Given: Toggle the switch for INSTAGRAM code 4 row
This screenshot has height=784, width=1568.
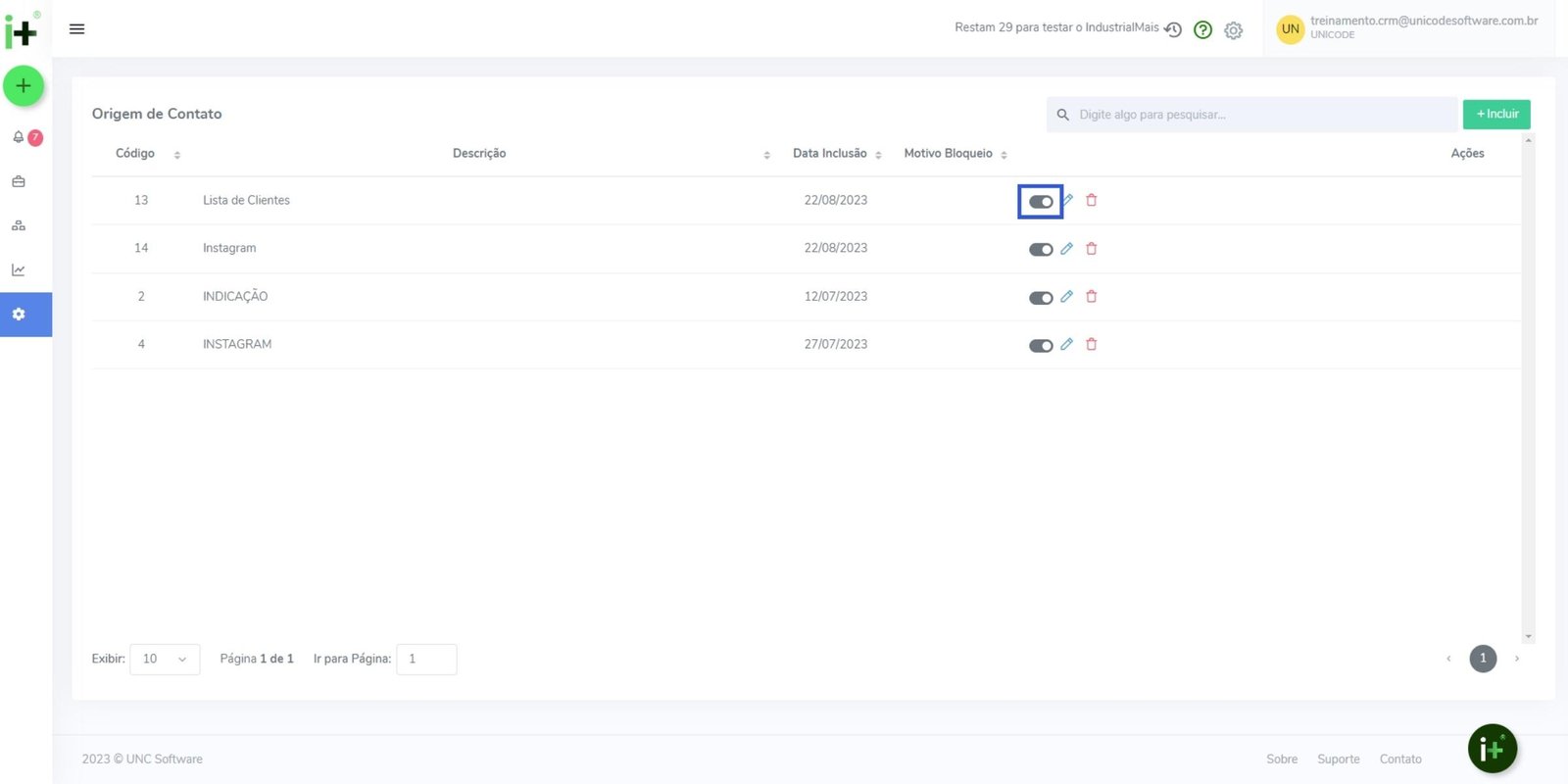Looking at the screenshot, I should pos(1040,346).
